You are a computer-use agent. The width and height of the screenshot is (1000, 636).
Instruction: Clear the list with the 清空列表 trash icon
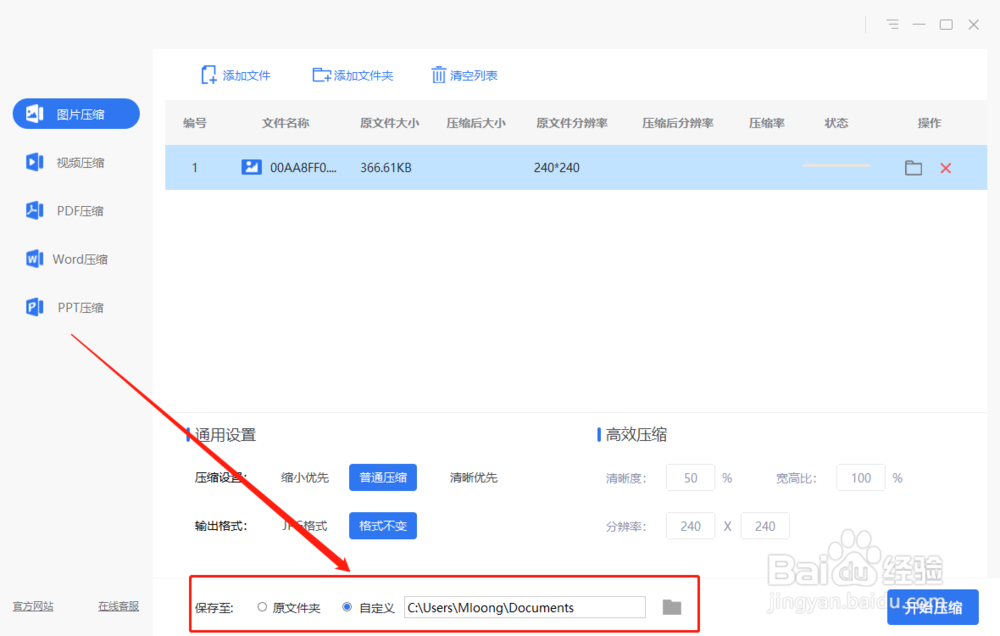pyautogui.click(x=438, y=74)
